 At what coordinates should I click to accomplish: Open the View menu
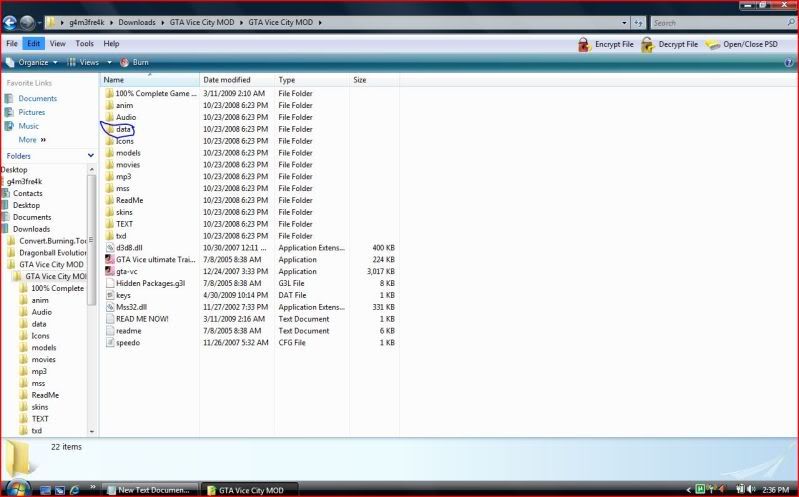pyautogui.click(x=58, y=44)
